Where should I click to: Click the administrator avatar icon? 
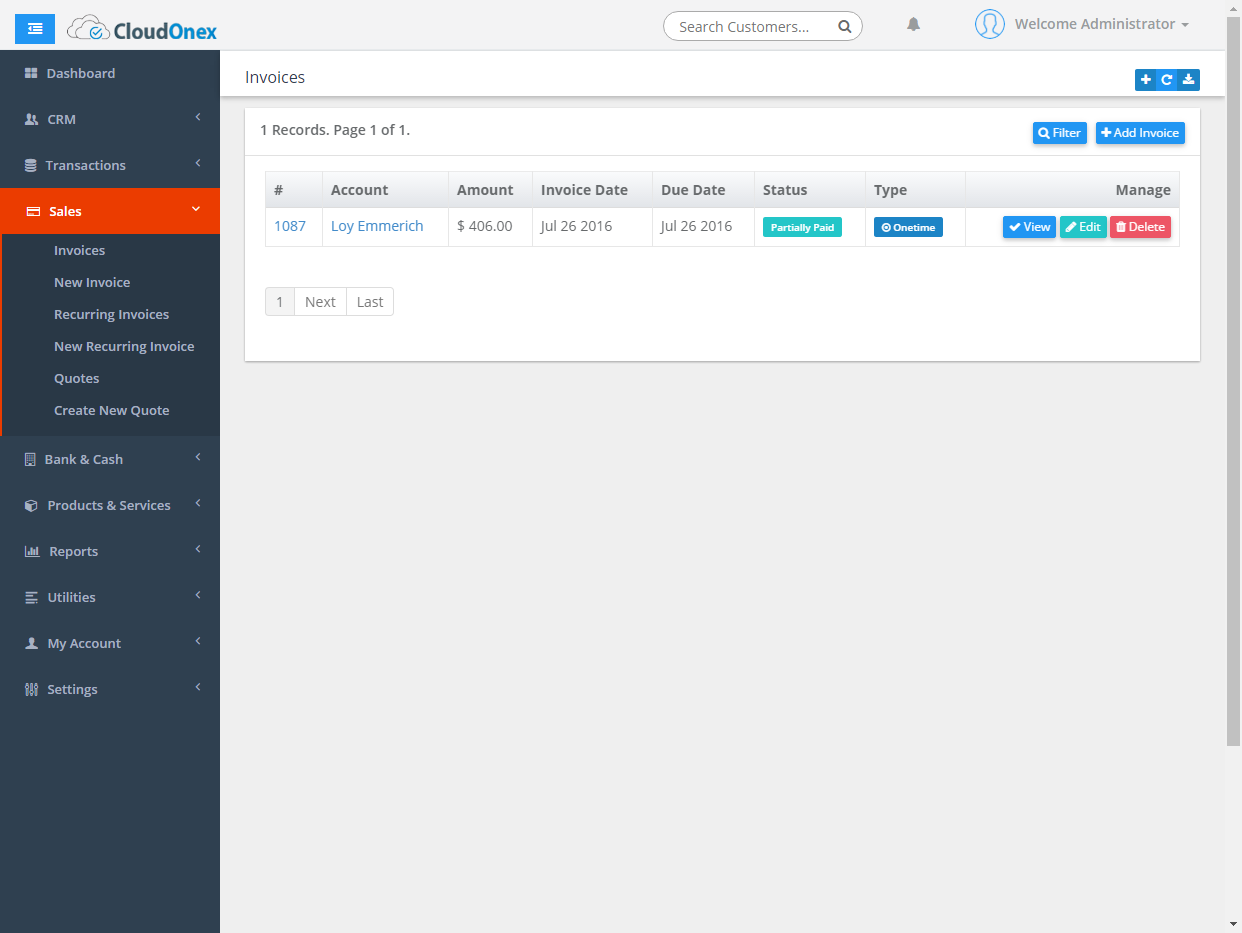coord(989,25)
